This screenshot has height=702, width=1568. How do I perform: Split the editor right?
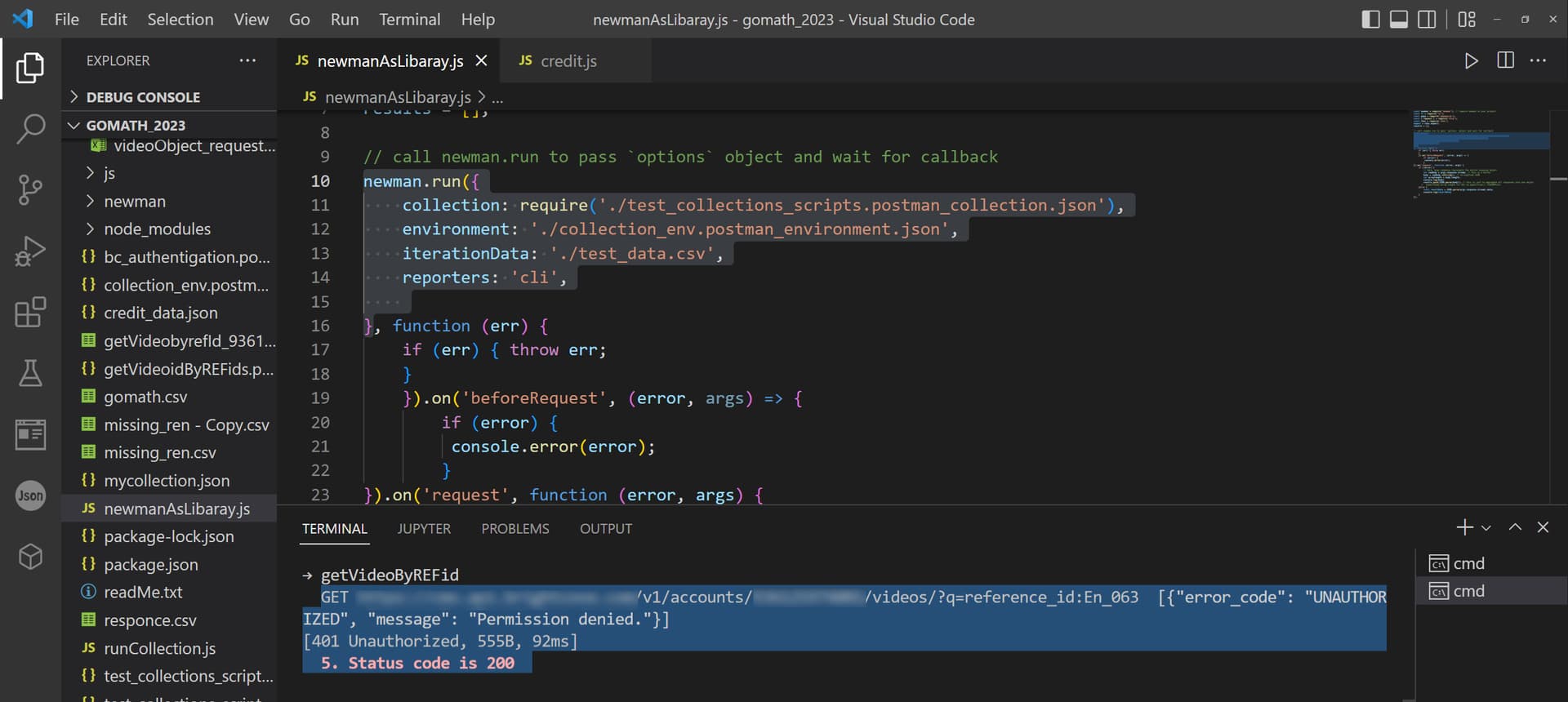tap(1505, 60)
